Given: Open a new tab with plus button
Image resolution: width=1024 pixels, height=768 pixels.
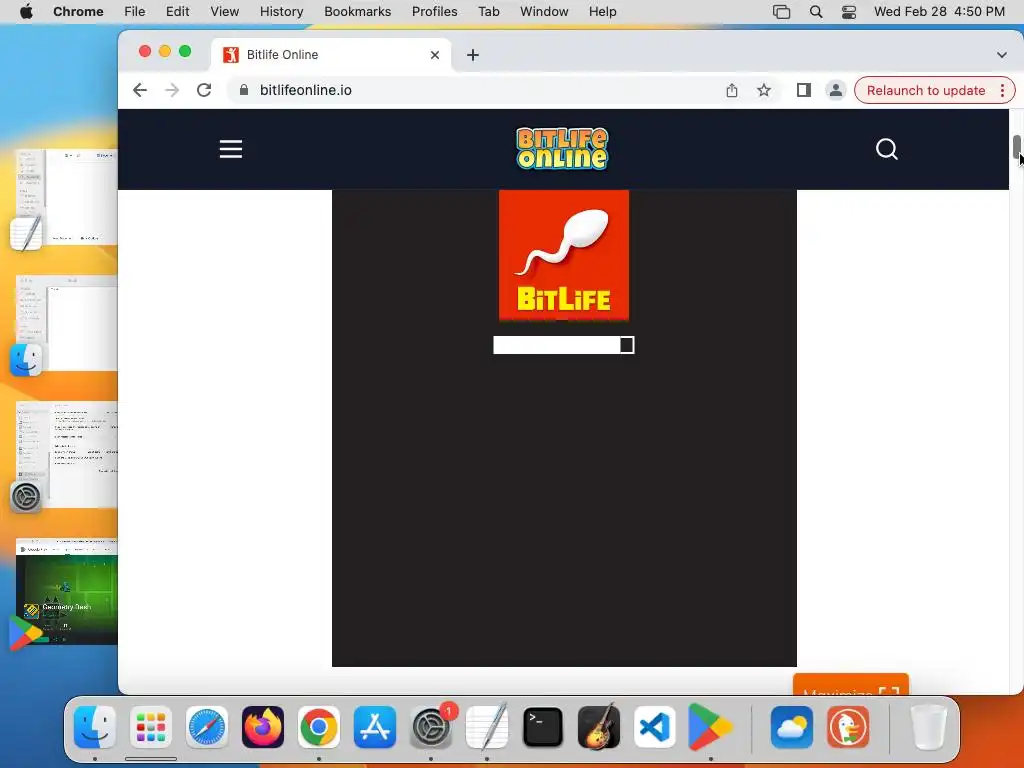Looking at the screenshot, I should (x=473, y=55).
